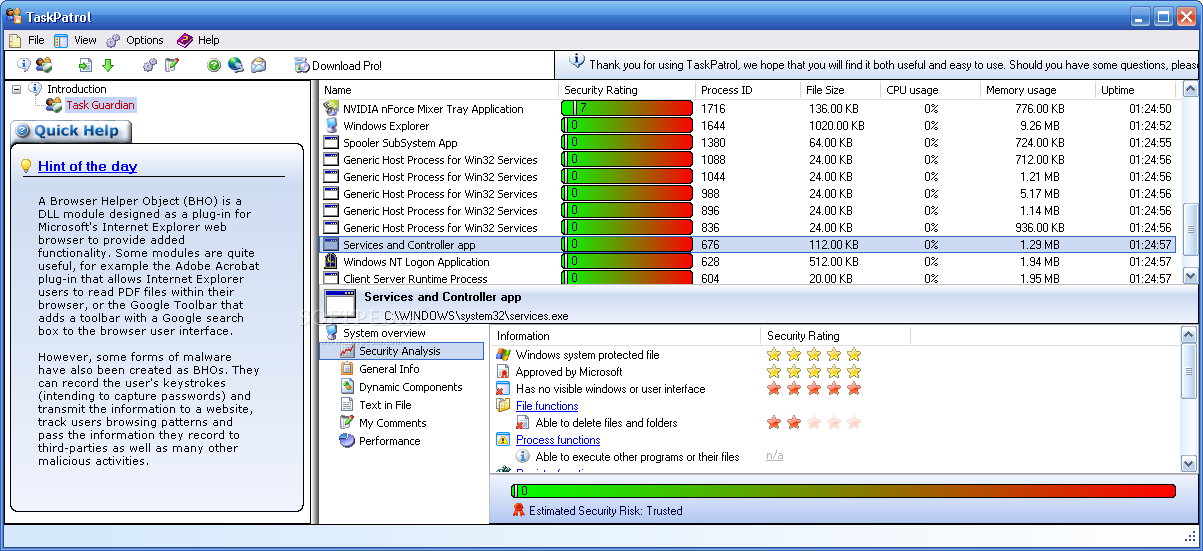Click process list scrollbar down arrow

pyautogui.click(x=1190, y=275)
